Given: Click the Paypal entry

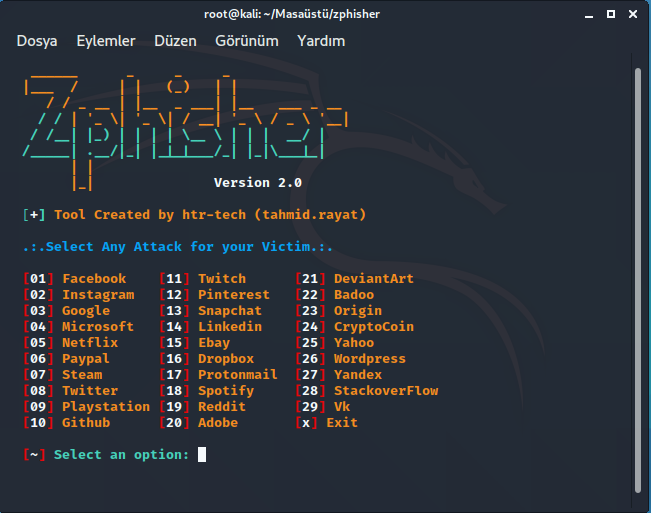Looking at the screenshot, I should [86, 359].
